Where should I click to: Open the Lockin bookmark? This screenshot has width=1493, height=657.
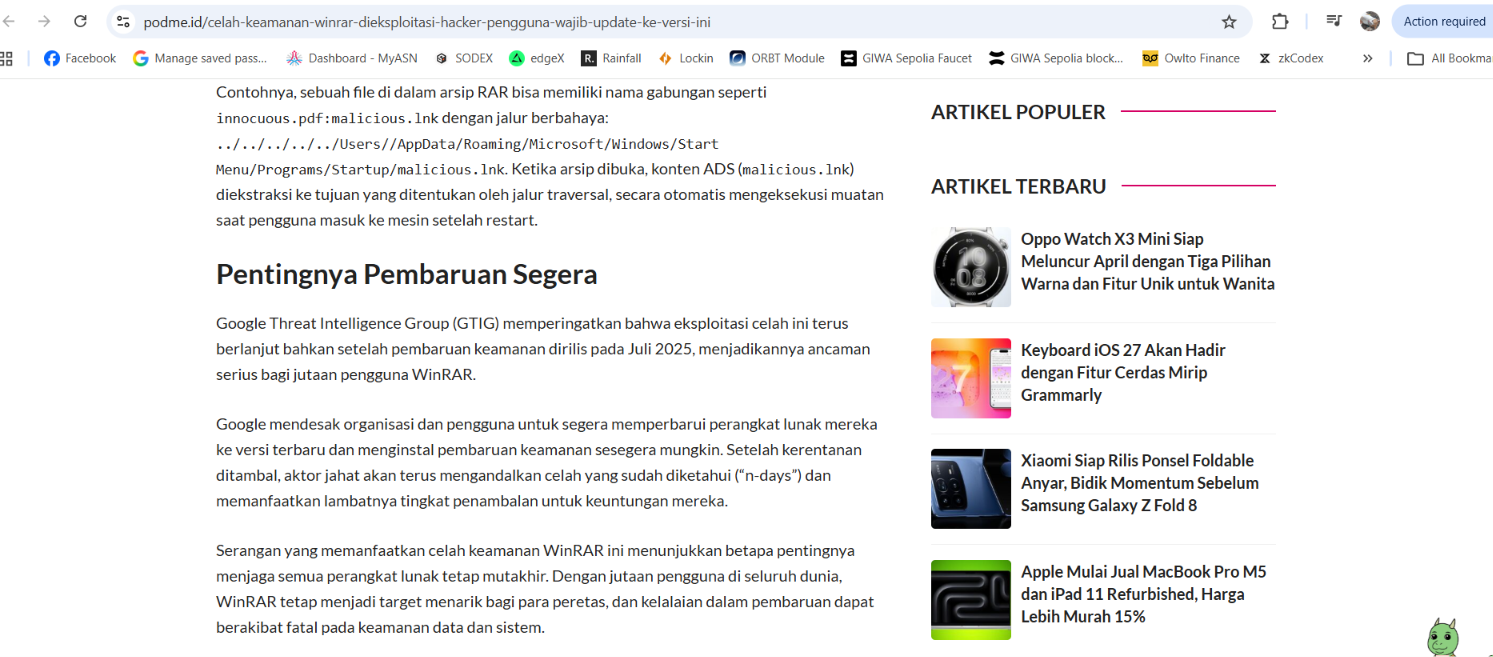686,58
